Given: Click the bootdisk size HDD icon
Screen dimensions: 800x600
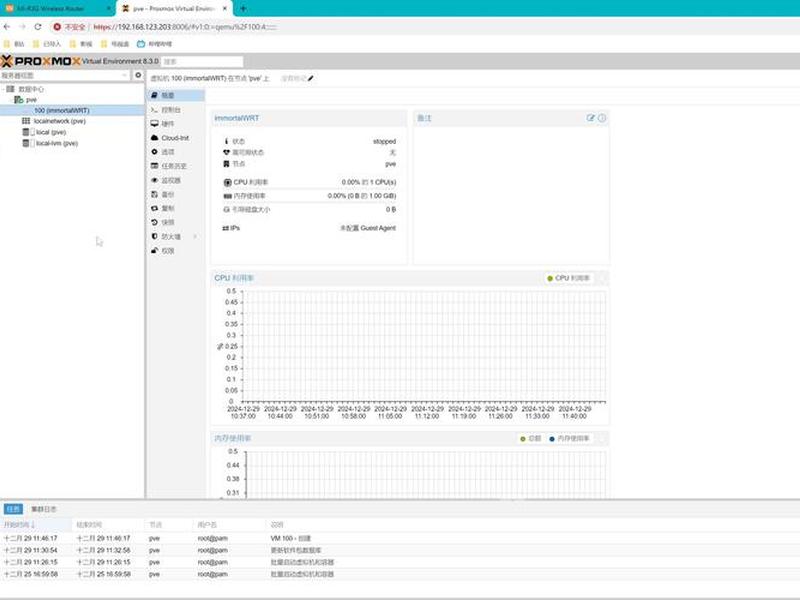Looking at the screenshot, I should pos(227,210).
